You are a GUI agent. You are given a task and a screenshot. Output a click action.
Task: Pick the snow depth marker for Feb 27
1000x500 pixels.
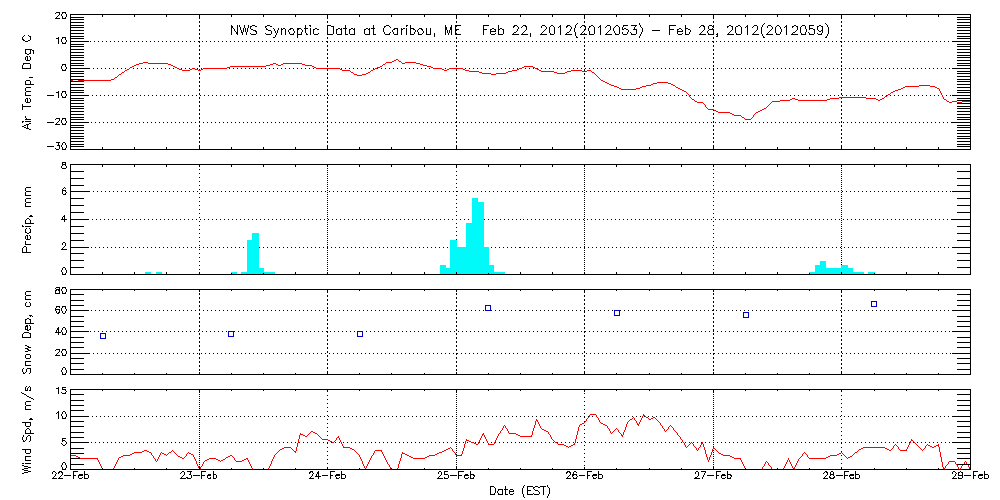746,315
